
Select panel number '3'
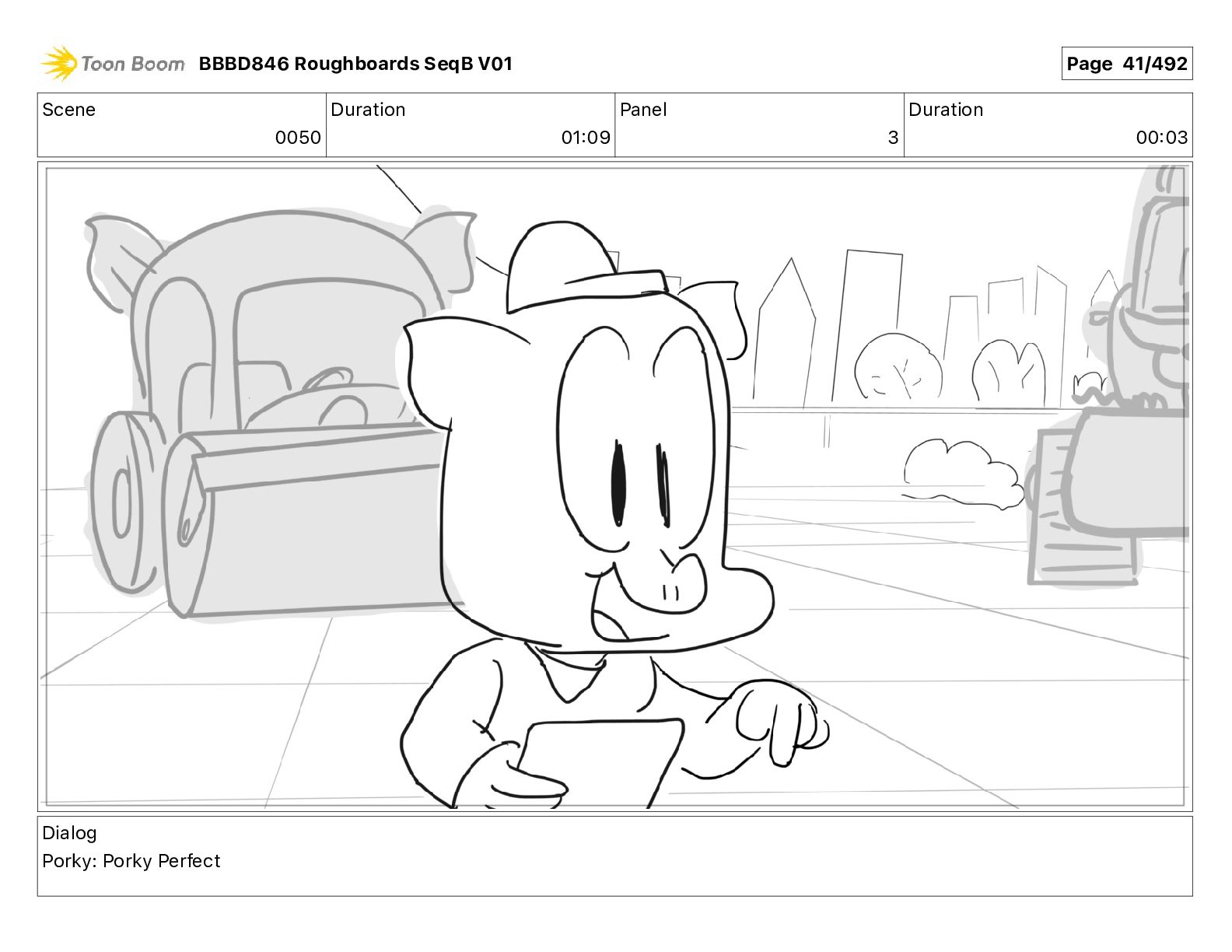pyautogui.click(x=893, y=138)
